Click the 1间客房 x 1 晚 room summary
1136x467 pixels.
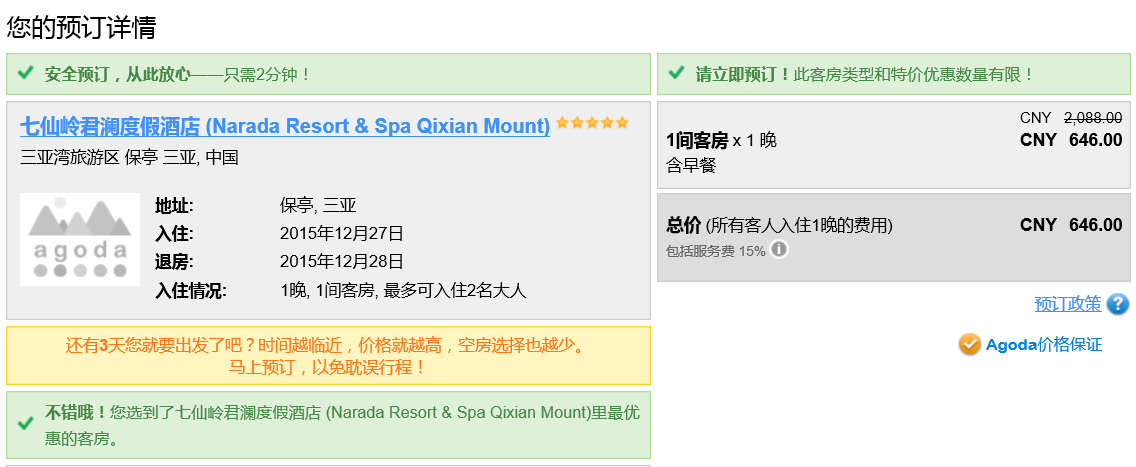721,141
